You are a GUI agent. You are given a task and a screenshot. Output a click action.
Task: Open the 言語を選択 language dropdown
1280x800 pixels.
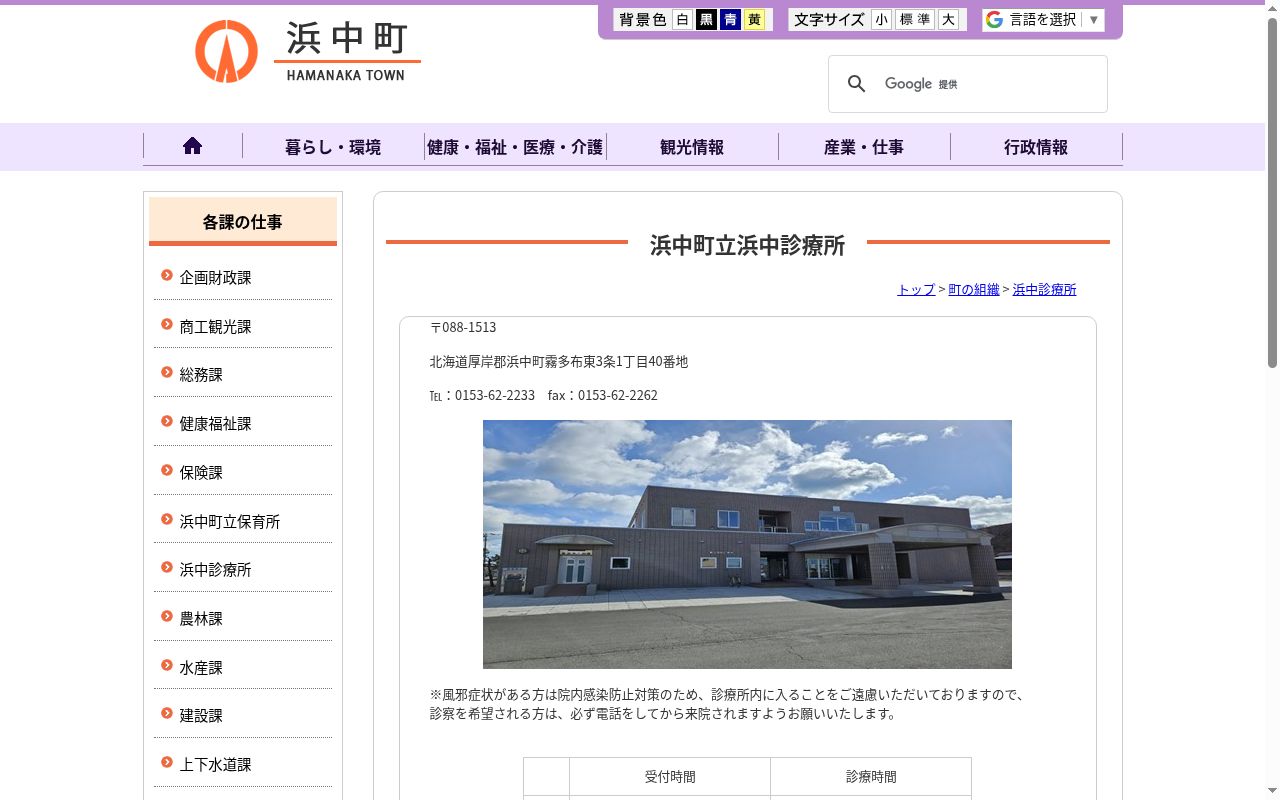point(1043,20)
